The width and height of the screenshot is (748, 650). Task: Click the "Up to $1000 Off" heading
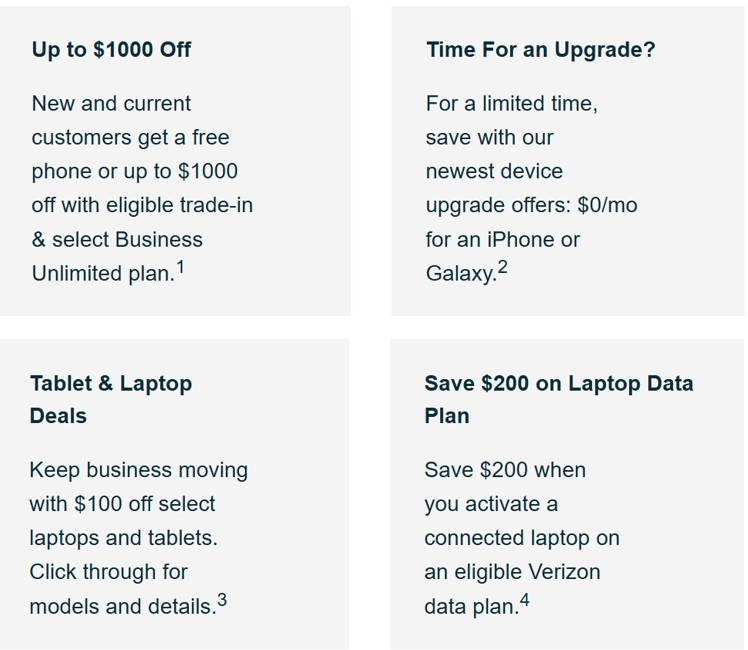pyautogui.click(x=111, y=50)
